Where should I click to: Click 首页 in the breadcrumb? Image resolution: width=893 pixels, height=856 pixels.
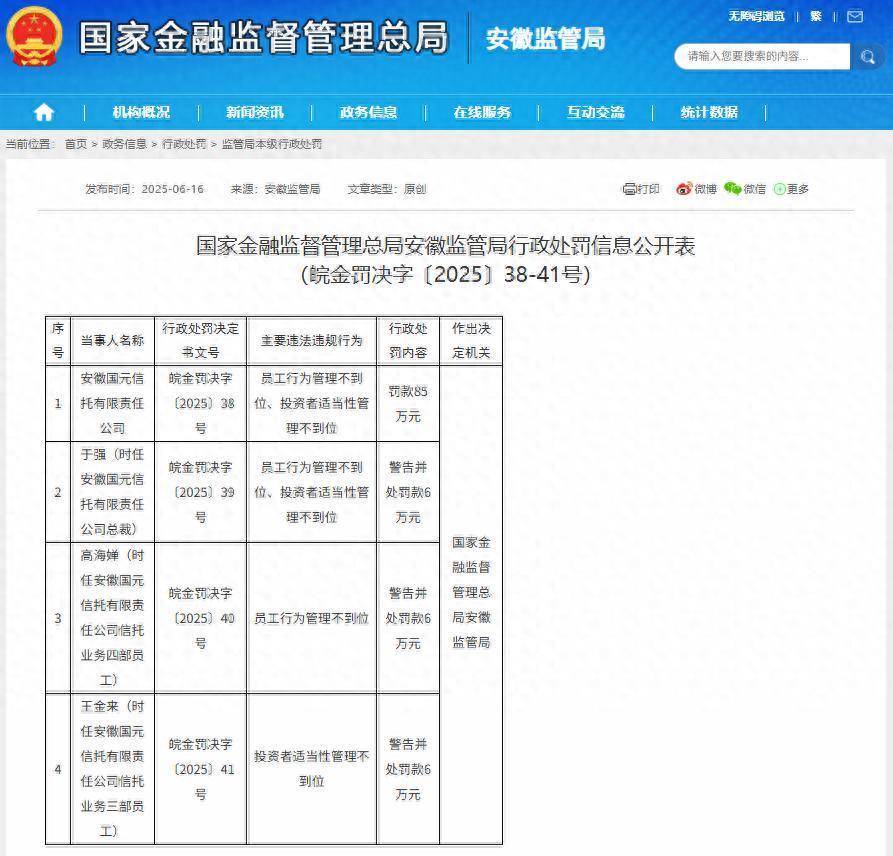point(76,144)
